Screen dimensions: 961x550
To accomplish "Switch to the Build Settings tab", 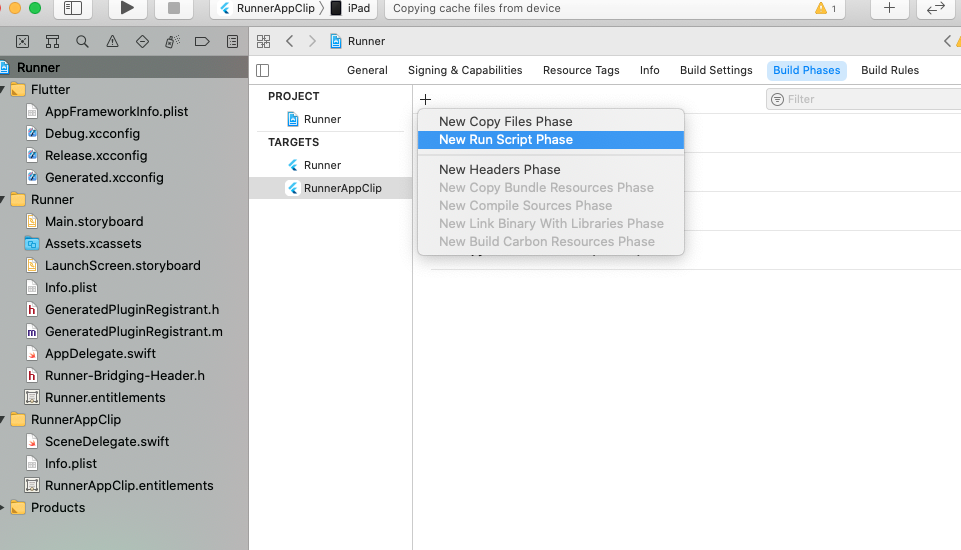I will pos(716,70).
